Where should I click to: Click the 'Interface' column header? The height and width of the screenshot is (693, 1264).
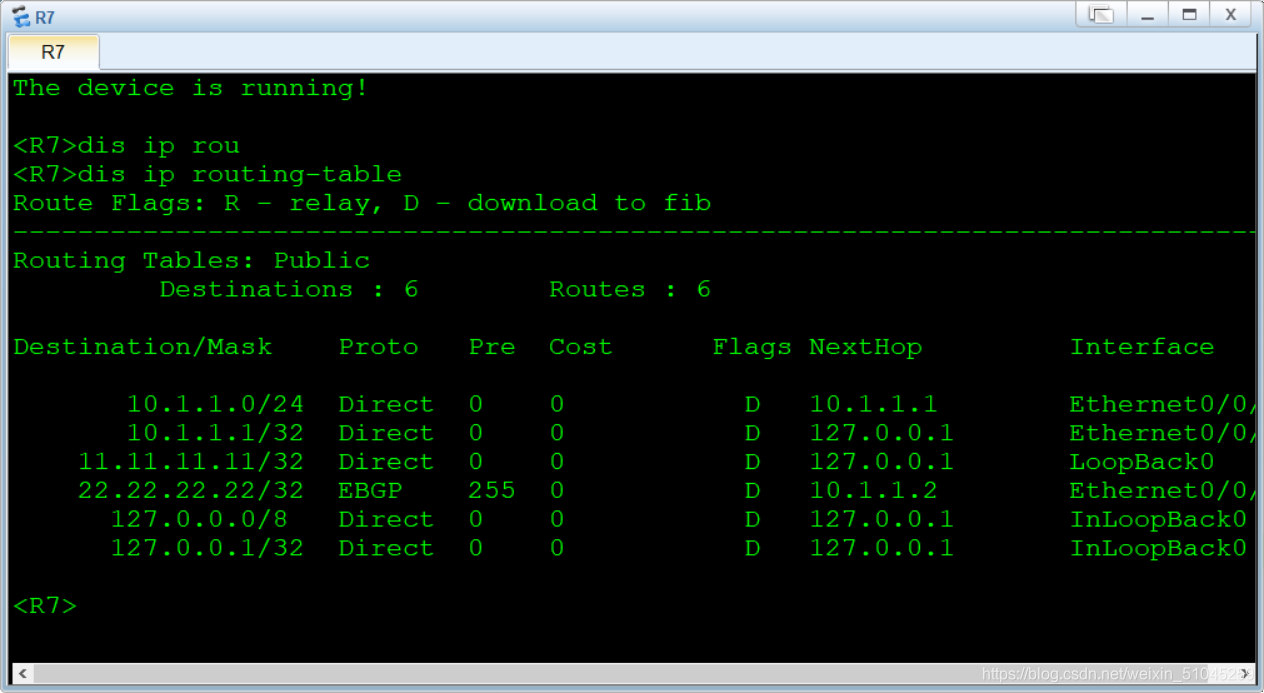(x=1142, y=347)
